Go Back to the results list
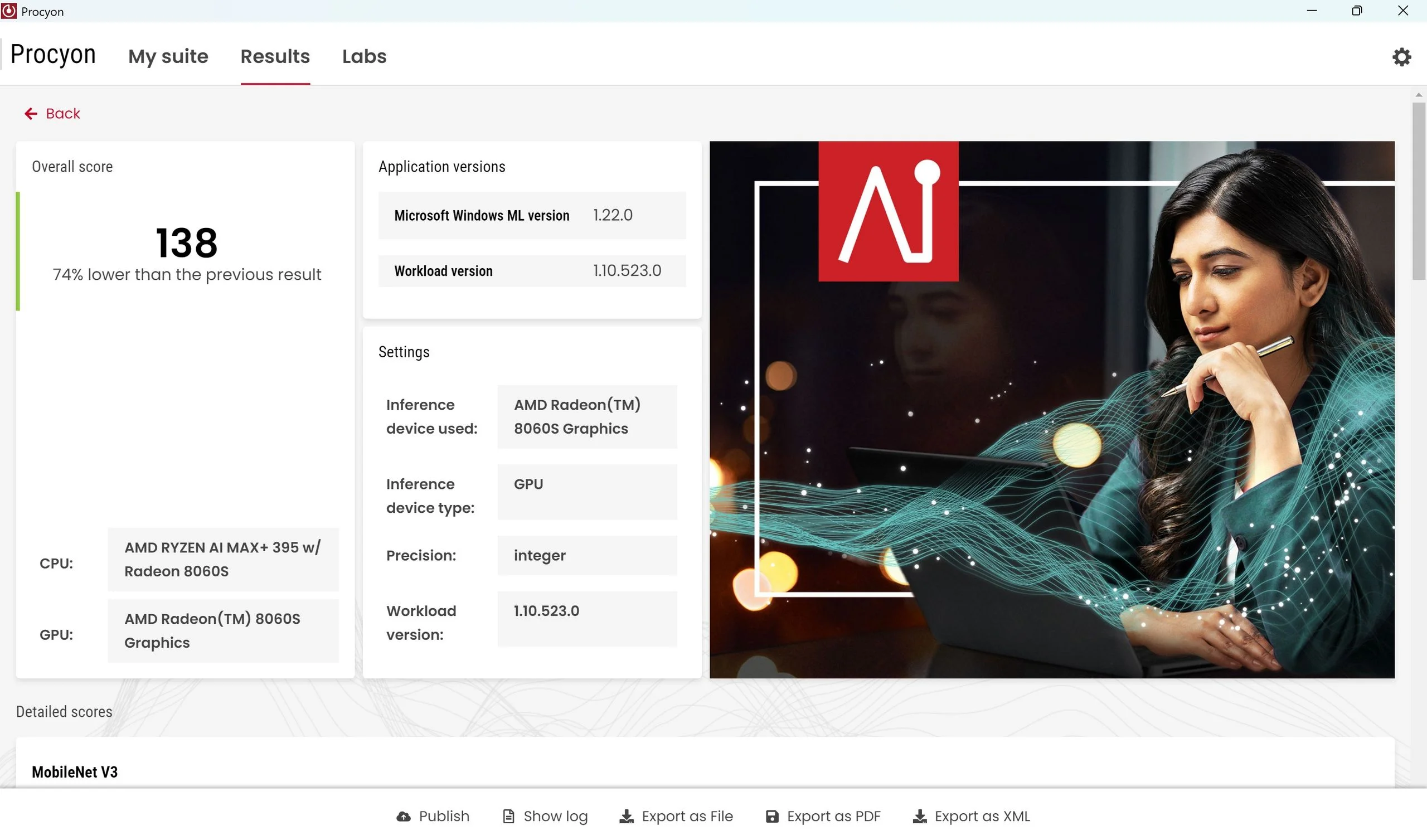Image resolution: width=1427 pixels, height=840 pixels. point(63,114)
